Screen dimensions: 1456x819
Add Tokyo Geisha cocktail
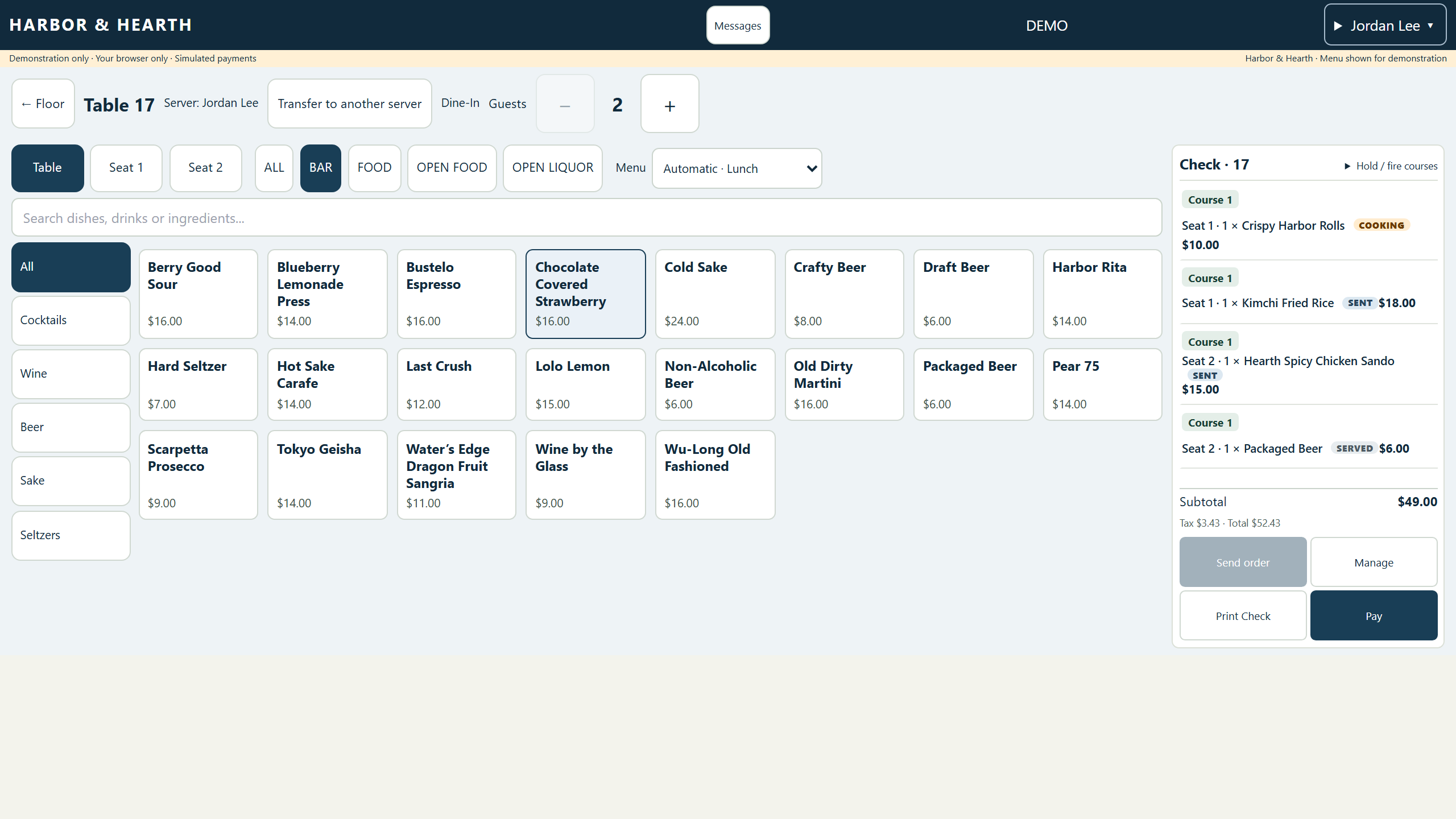click(x=328, y=475)
